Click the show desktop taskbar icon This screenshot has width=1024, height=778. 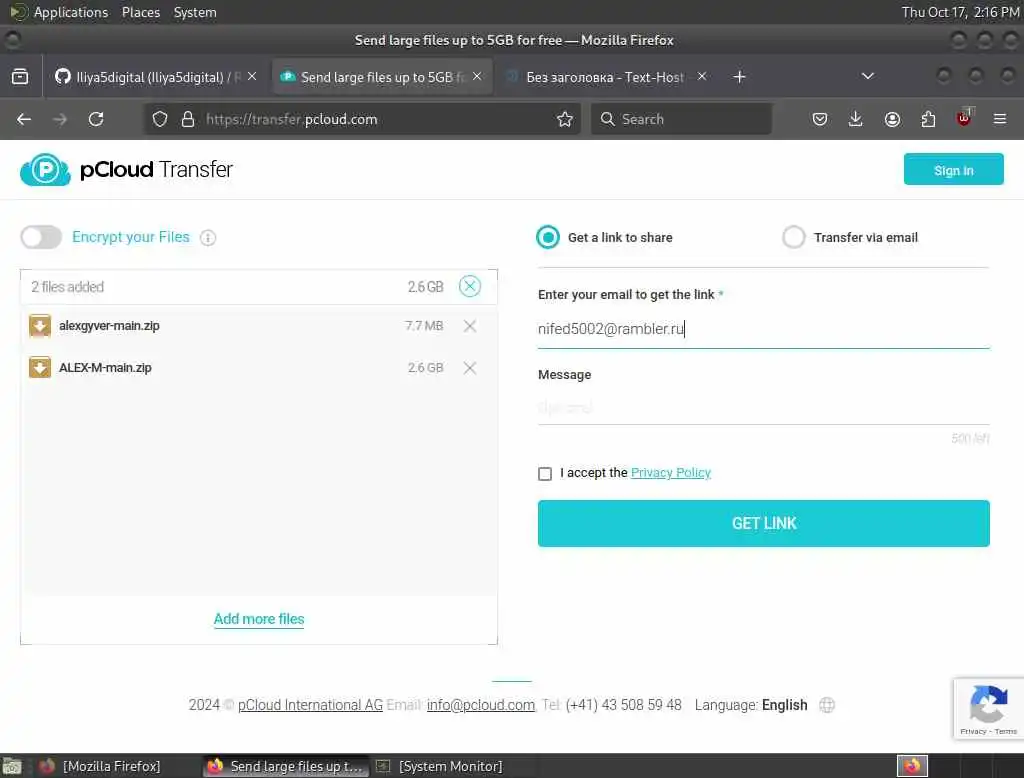click(12, 766)
